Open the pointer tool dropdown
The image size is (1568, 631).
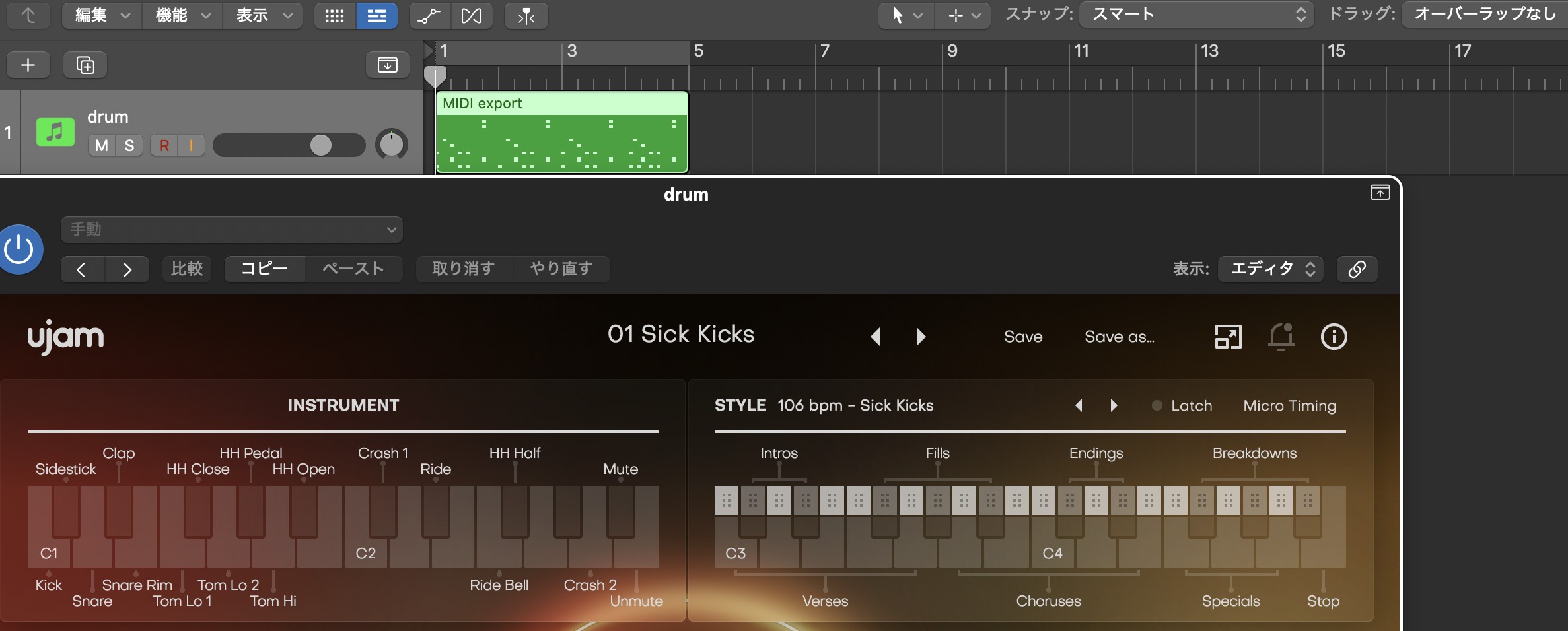906,15
